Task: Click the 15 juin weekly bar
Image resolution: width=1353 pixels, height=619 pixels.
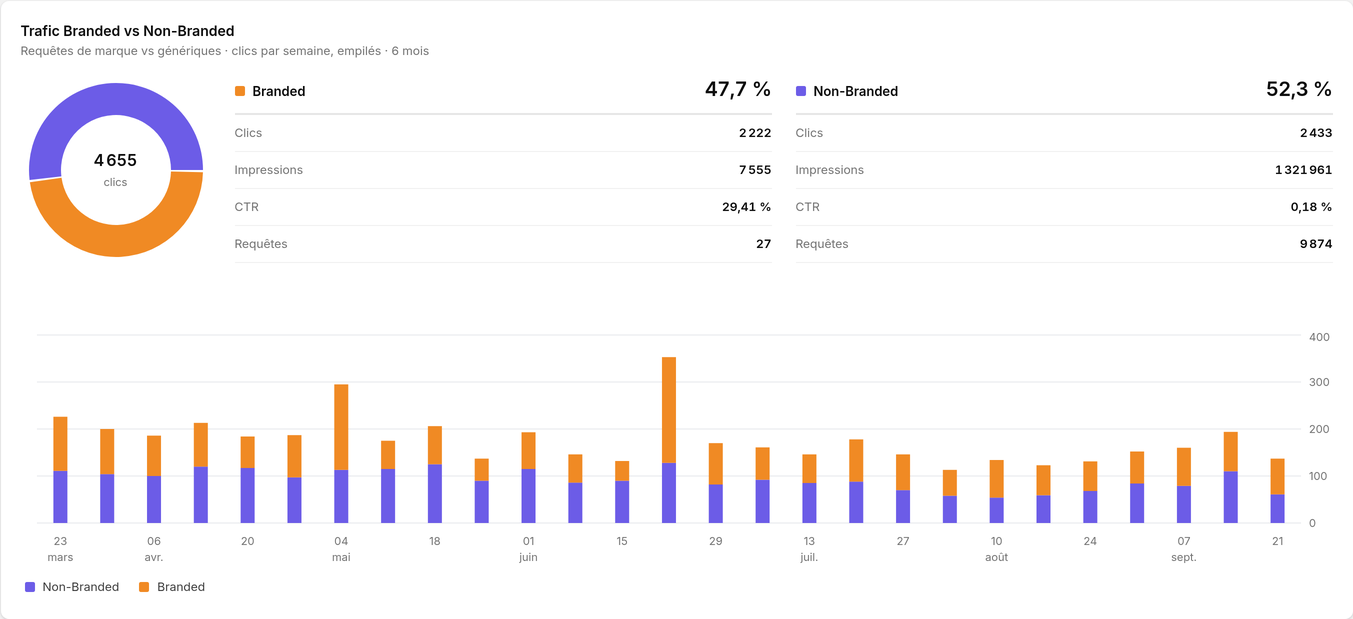Action: coord(622,492)
